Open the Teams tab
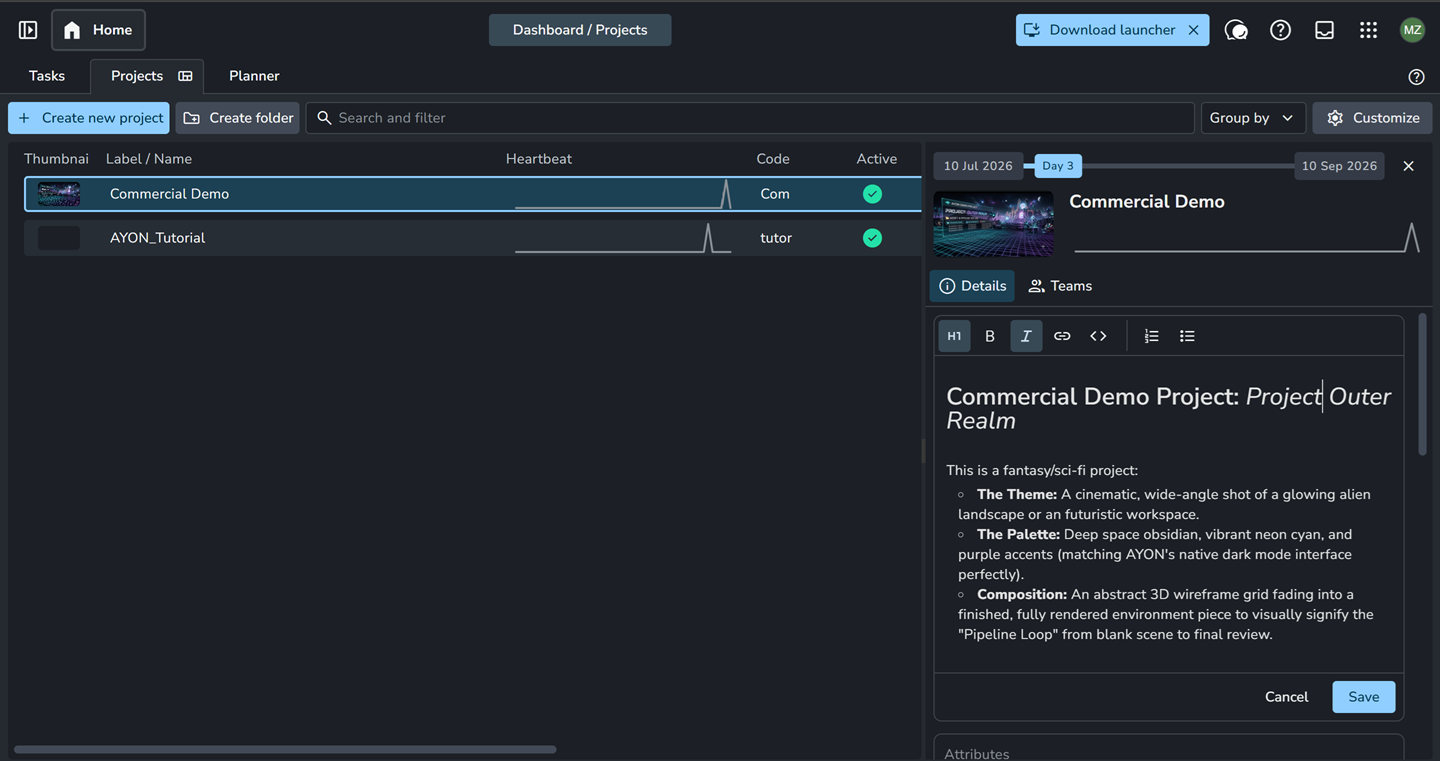1440x761 pixels. (x=1060, y=286)
